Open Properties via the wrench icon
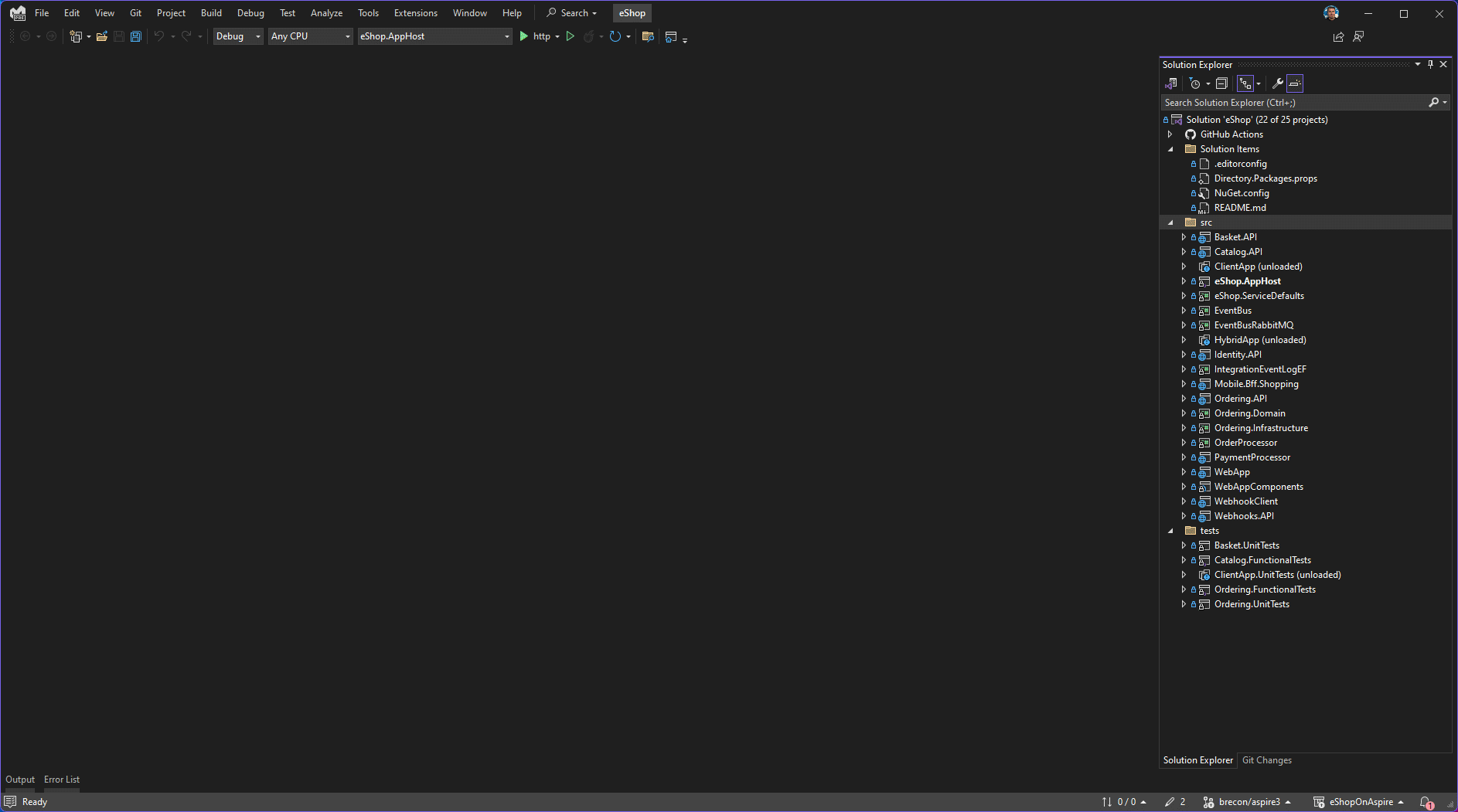 [1277, 83]
